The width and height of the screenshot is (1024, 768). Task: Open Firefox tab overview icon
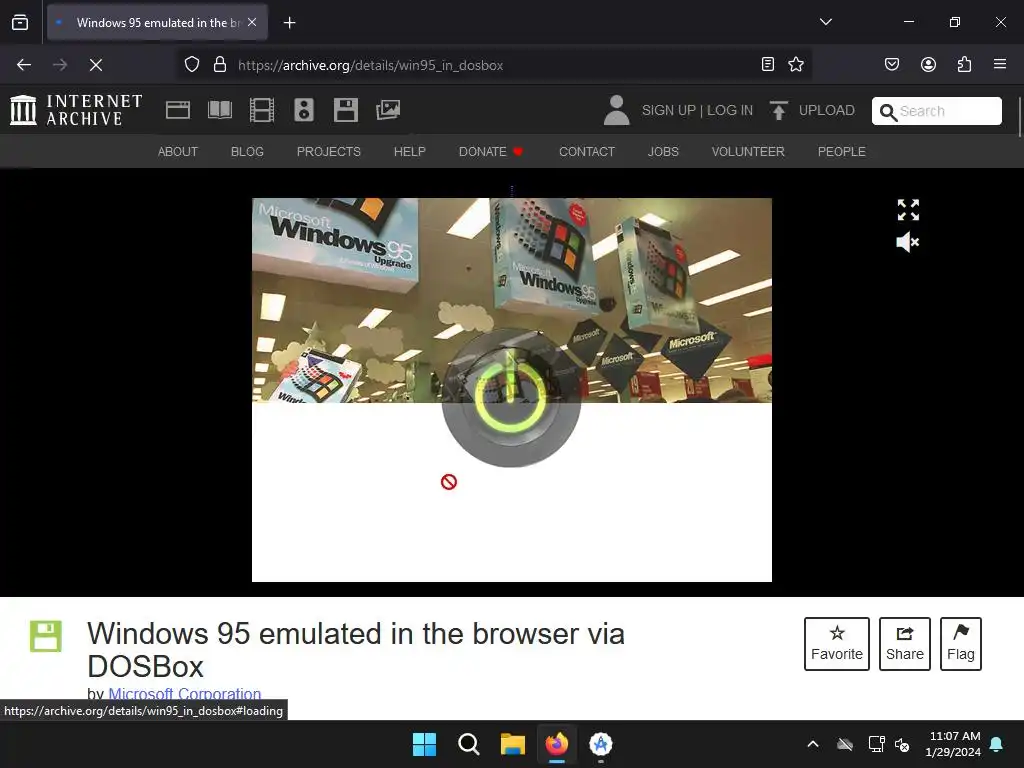[x=20, y=22]
